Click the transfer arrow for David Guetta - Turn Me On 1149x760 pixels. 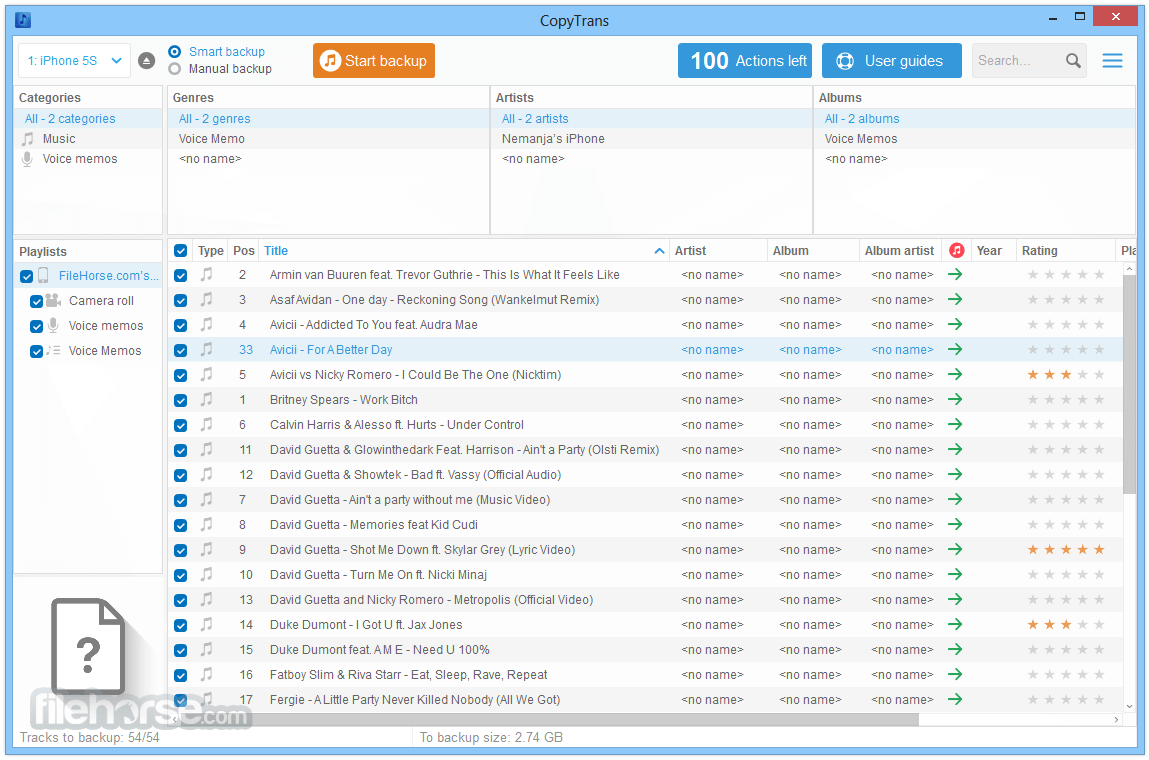[x=955, y=575]
